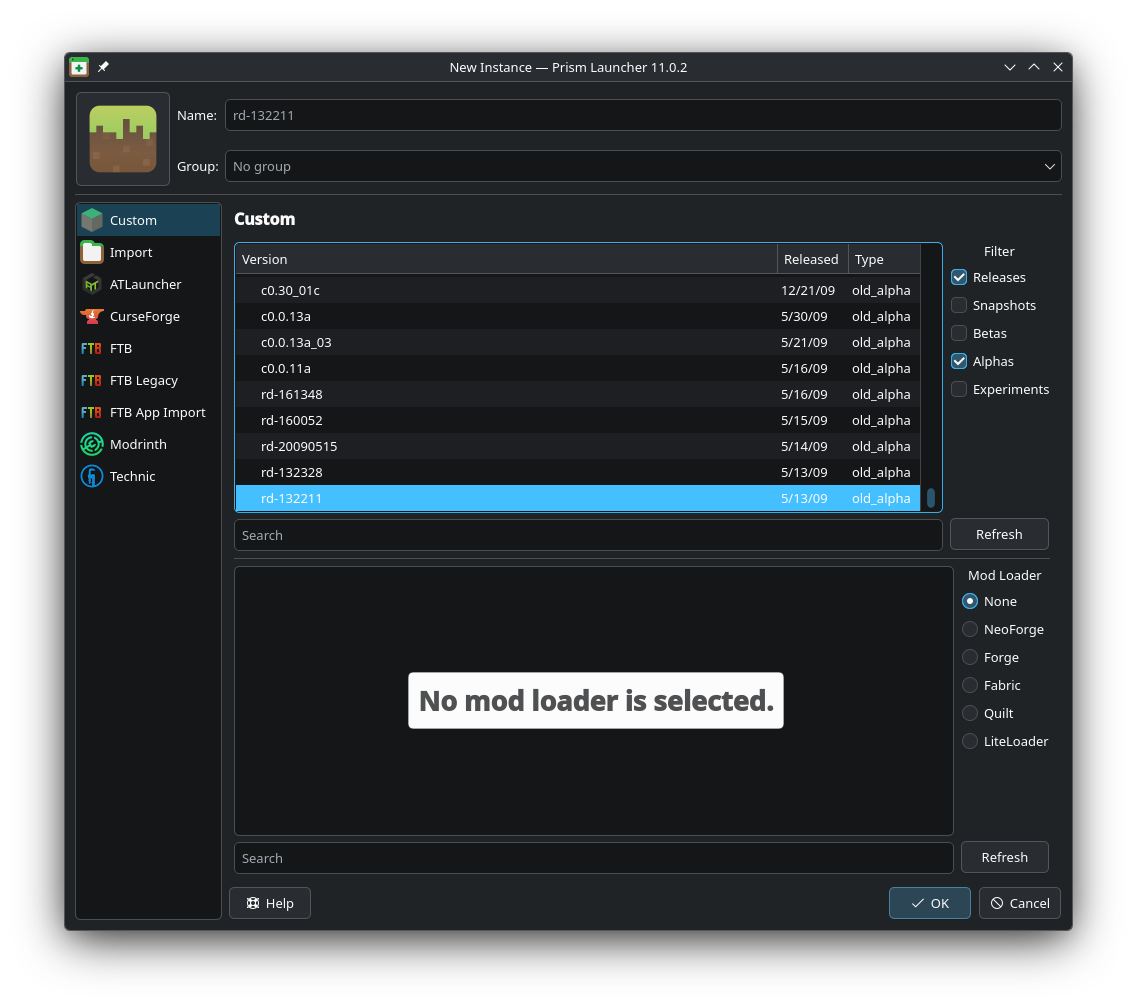Click the Import folder icon
The height and width of the screenshot is (1007, 1137).
[92, 252]
